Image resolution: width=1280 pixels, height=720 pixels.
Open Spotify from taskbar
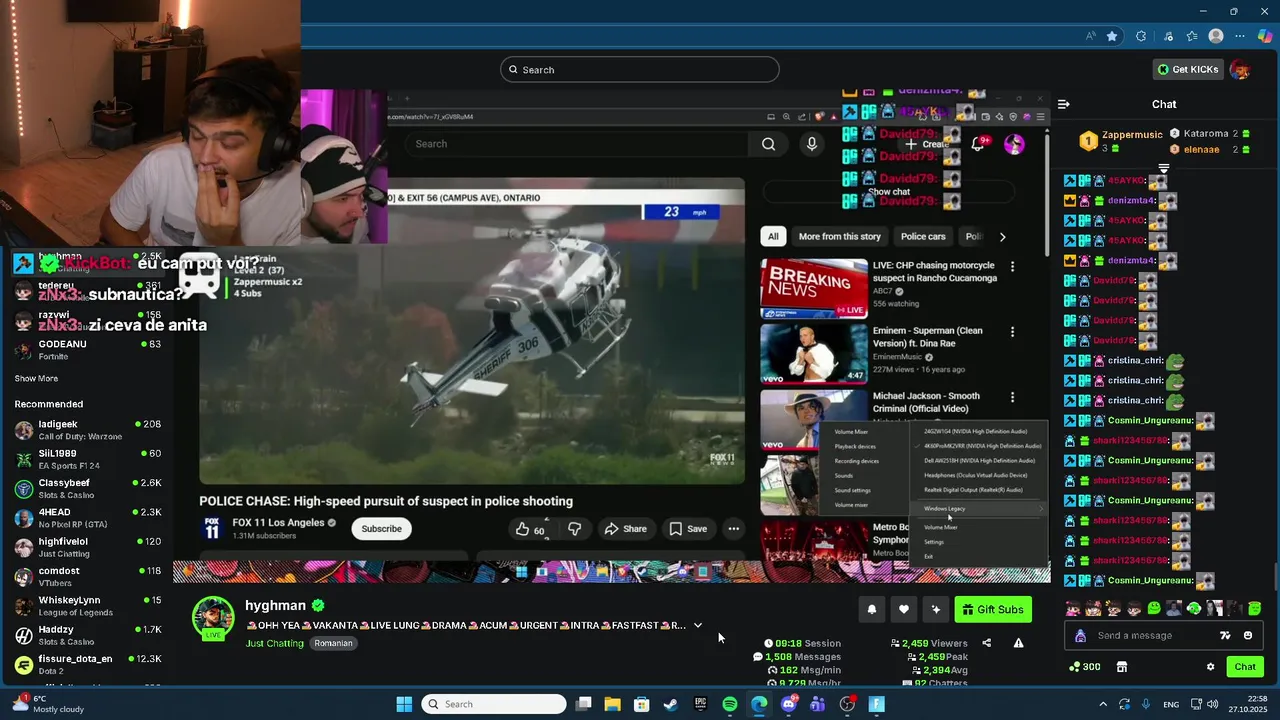(730, 704)
